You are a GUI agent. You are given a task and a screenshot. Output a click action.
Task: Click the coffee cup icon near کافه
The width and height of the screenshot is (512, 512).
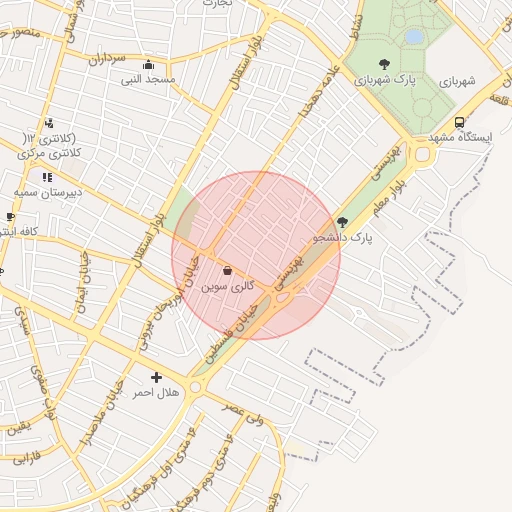point(10,217)
